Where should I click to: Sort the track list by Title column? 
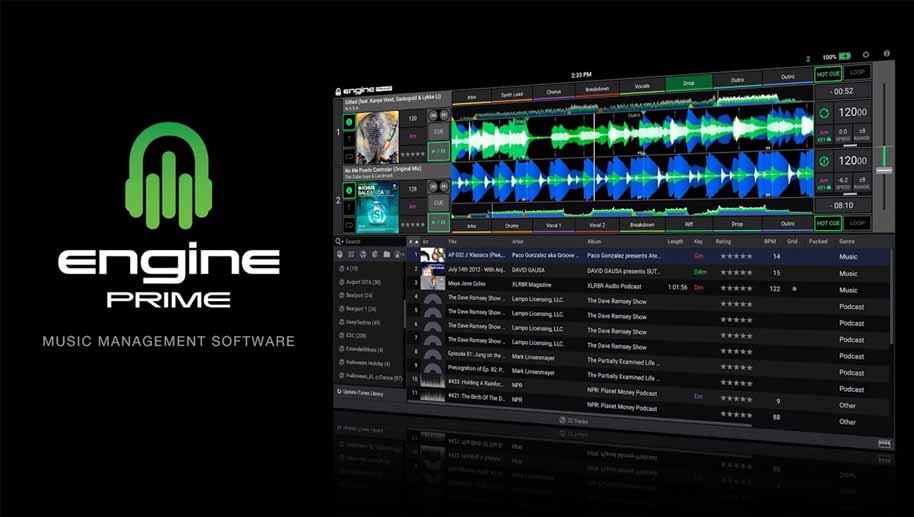[x=452, y=241]
